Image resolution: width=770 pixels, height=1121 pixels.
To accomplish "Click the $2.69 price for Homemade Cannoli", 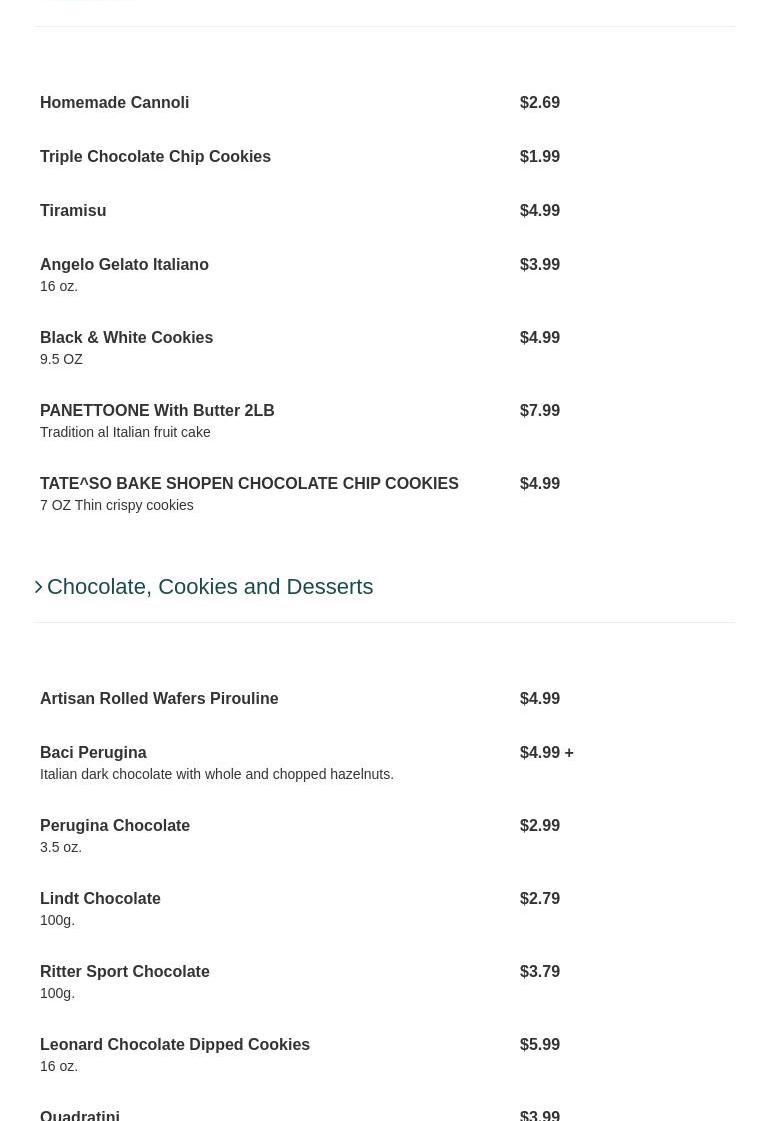I will pyautogui.click(x=540, y=103).
